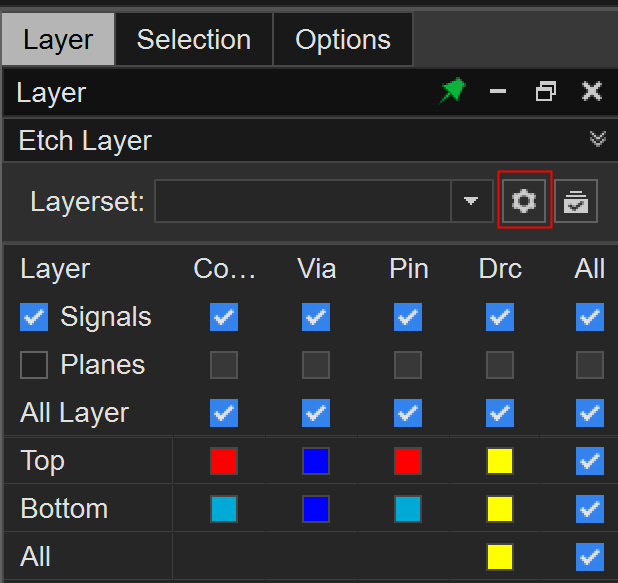This screenshot has width=618, height=583.
Task: Open layerset settings gear icon
Action: (x=524, y=201)
